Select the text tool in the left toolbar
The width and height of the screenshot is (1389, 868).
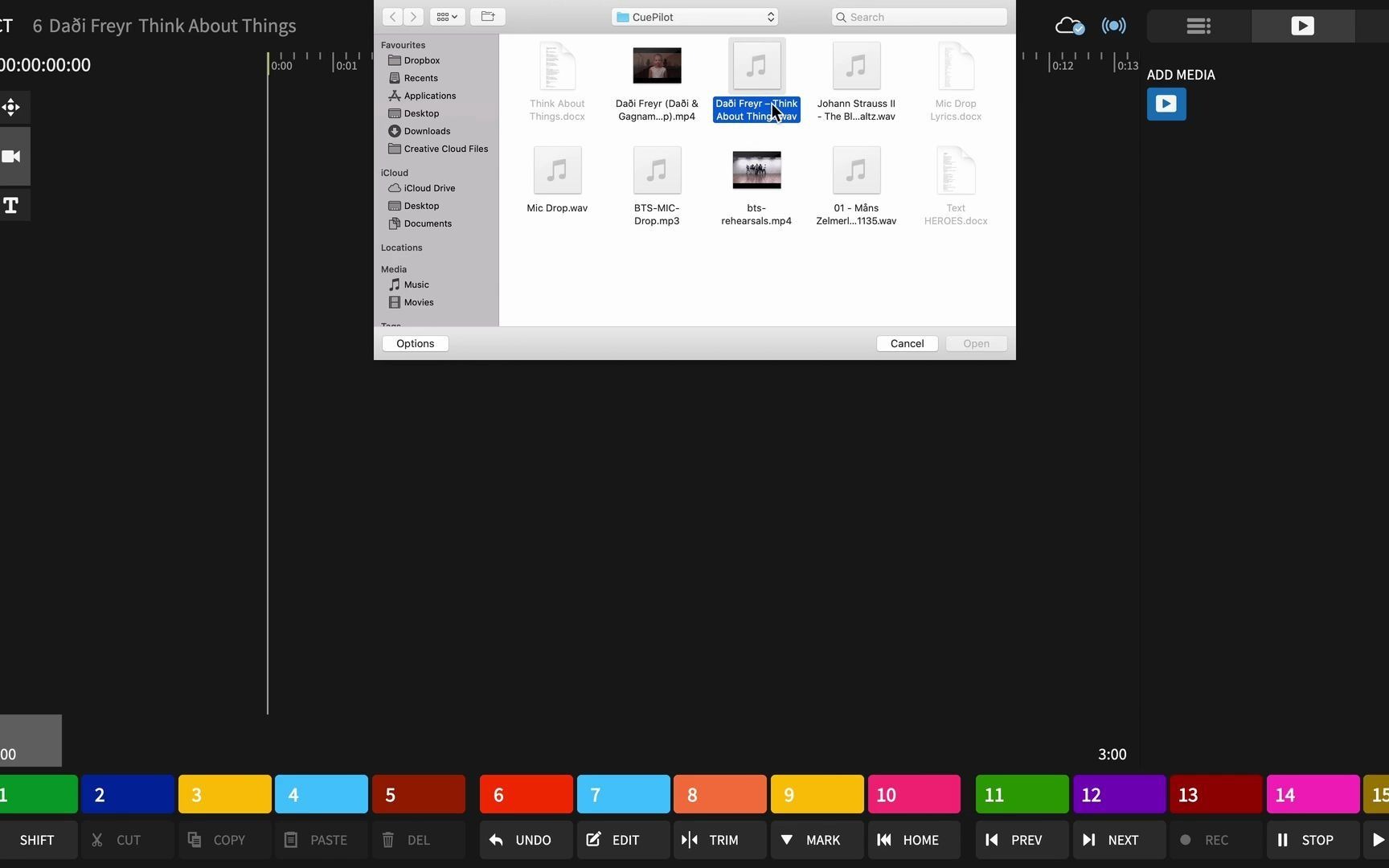tap(11, 205)
